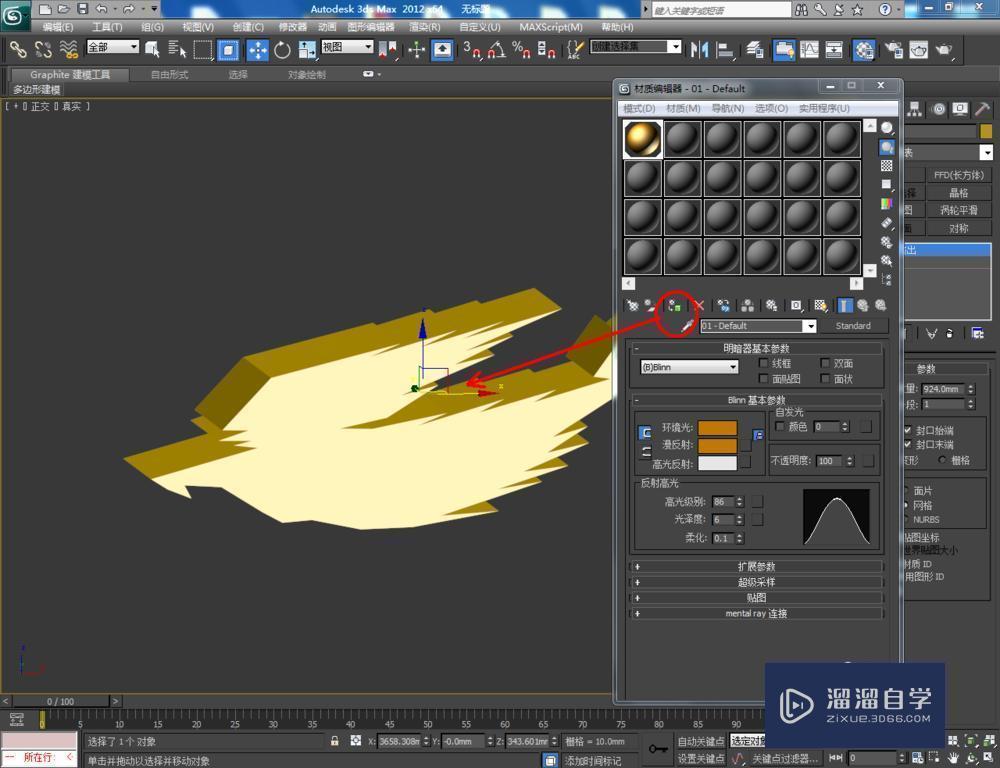Collapse the Blinn 基本参数 rollout
The width and height of the screenshot is (1000, 768).
[637, 399]
